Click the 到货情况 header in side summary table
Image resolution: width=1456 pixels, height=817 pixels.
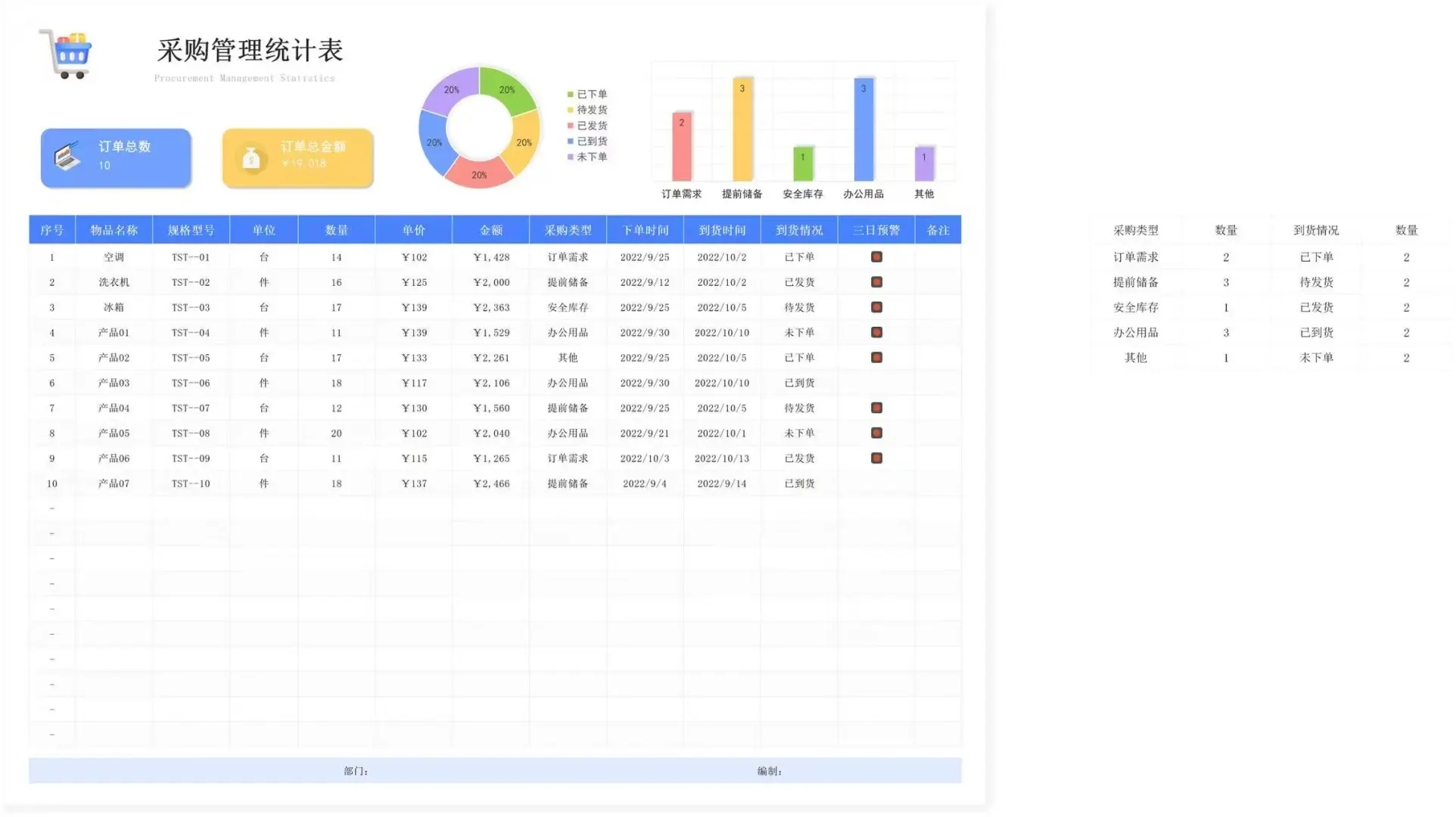(x=1317, y=230)
